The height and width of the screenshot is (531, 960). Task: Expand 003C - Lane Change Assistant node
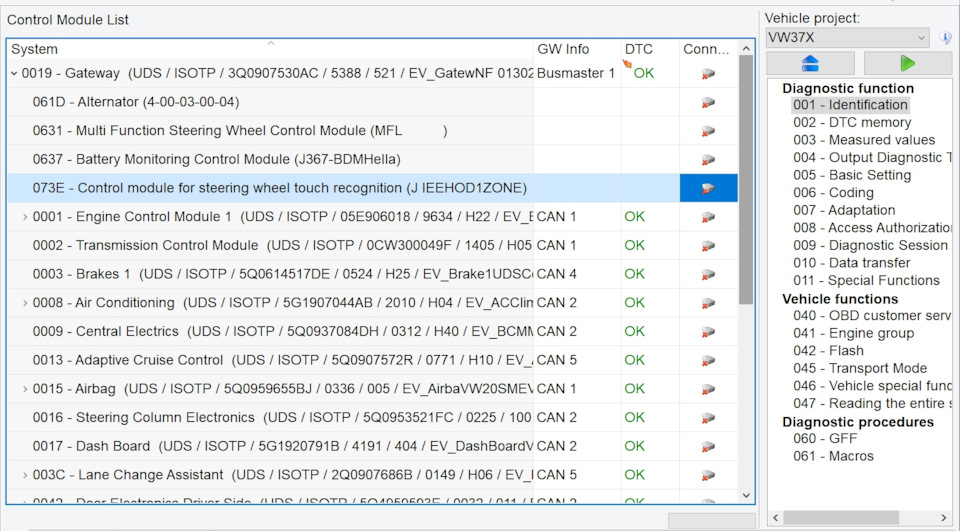point(25,475)
